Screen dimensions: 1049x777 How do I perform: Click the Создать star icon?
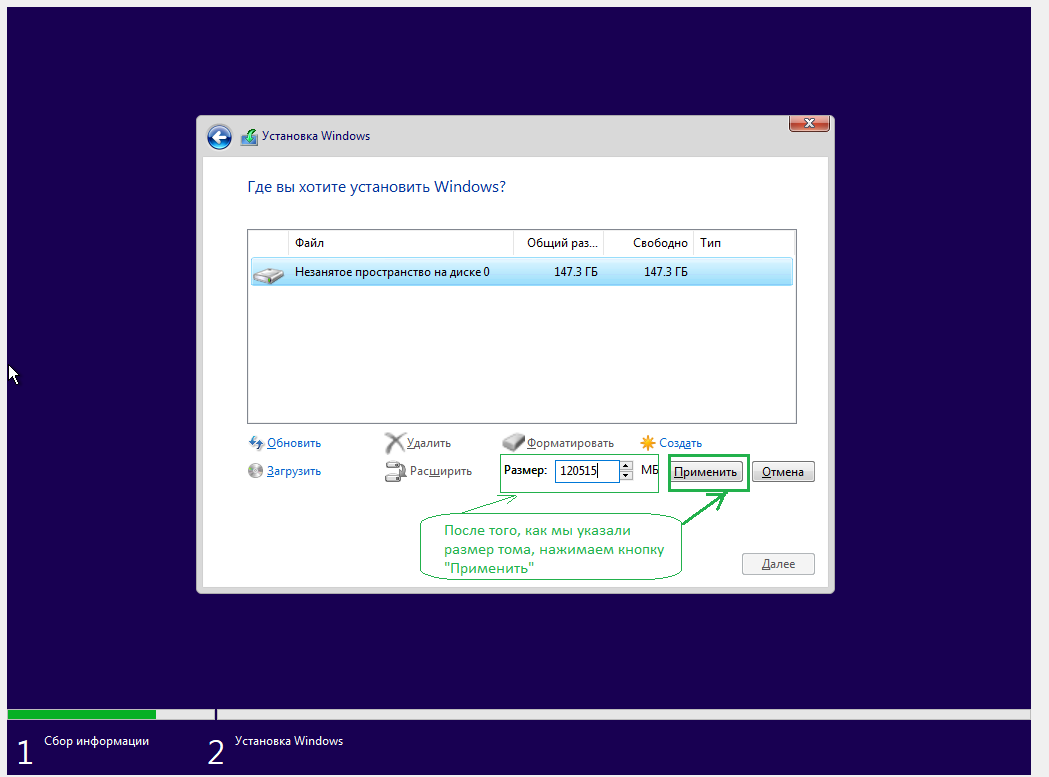[x=648, y=442]
